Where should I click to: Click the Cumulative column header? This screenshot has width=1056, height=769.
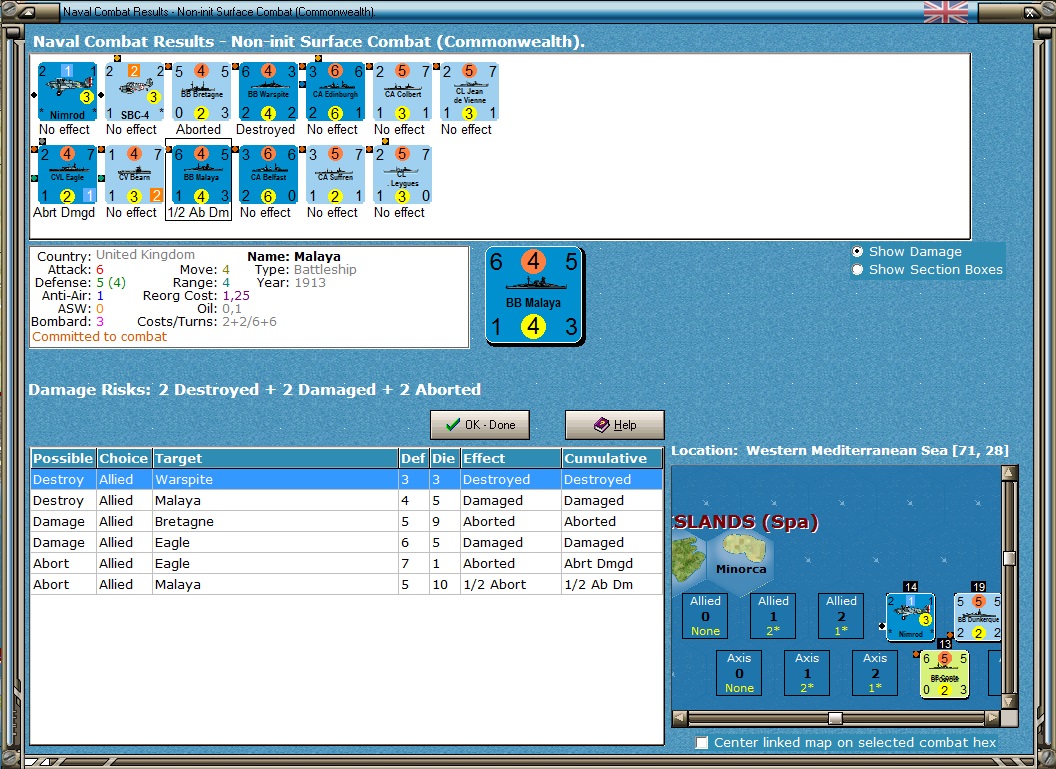tap(612, 458)
